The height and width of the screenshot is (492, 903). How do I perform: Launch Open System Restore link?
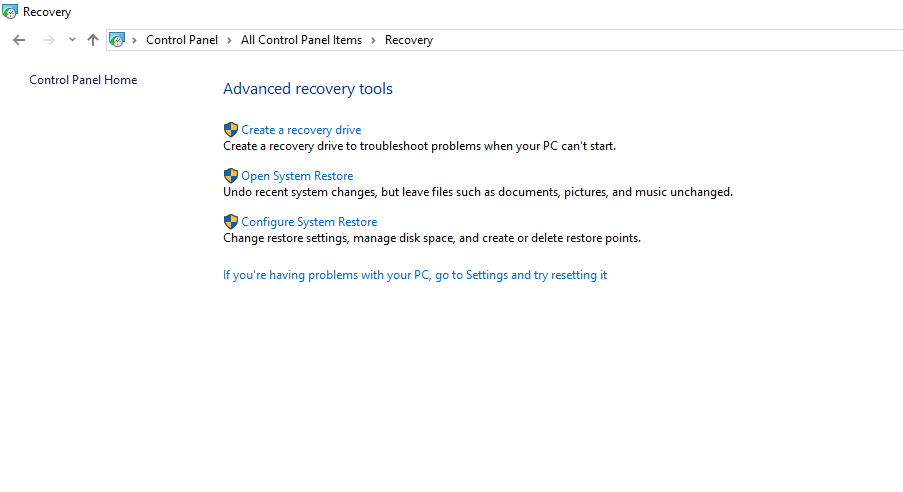297,176
